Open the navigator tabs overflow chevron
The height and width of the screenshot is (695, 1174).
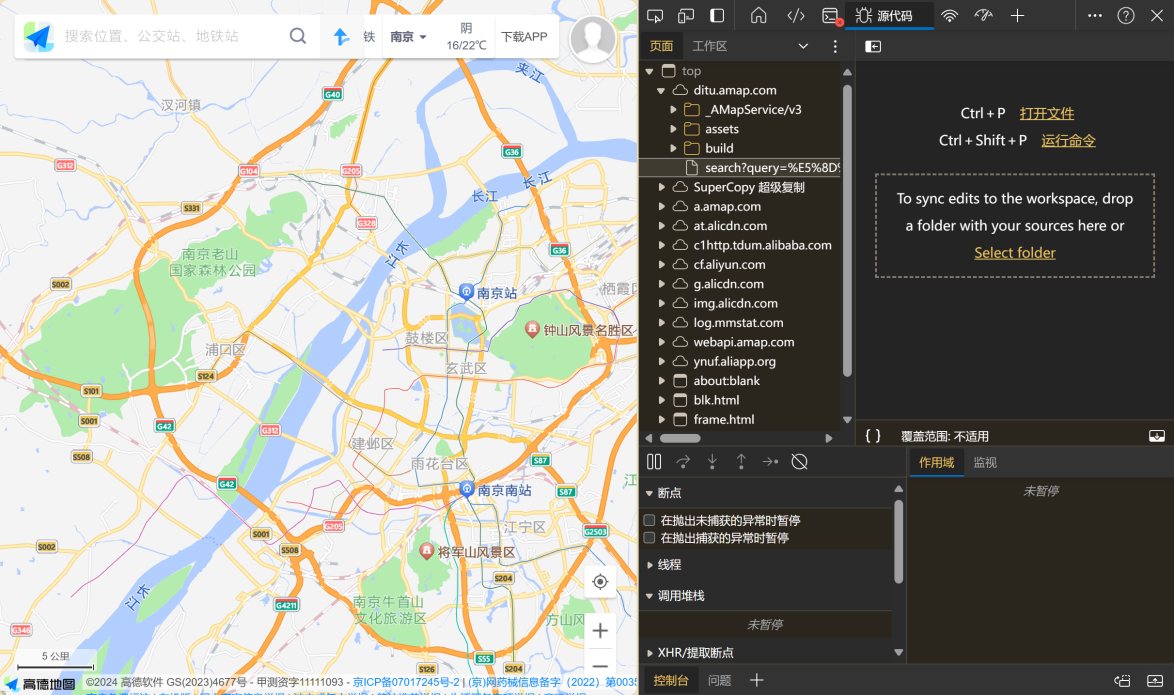[803, 46]
